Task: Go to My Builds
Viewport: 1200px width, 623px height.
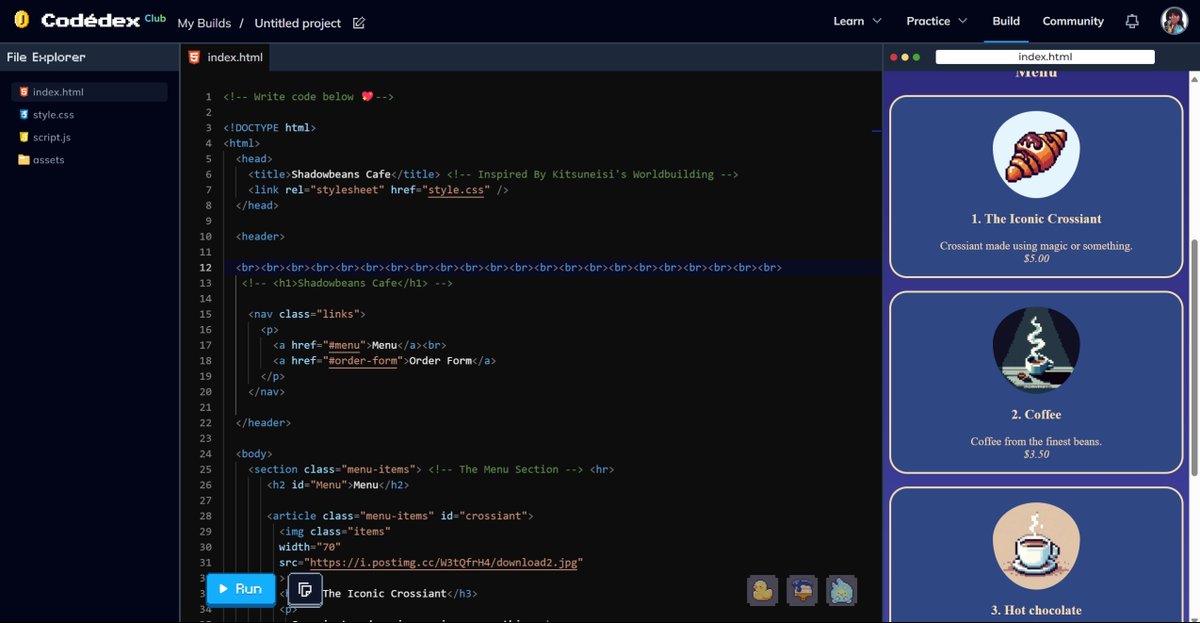Action: [204, 23]
